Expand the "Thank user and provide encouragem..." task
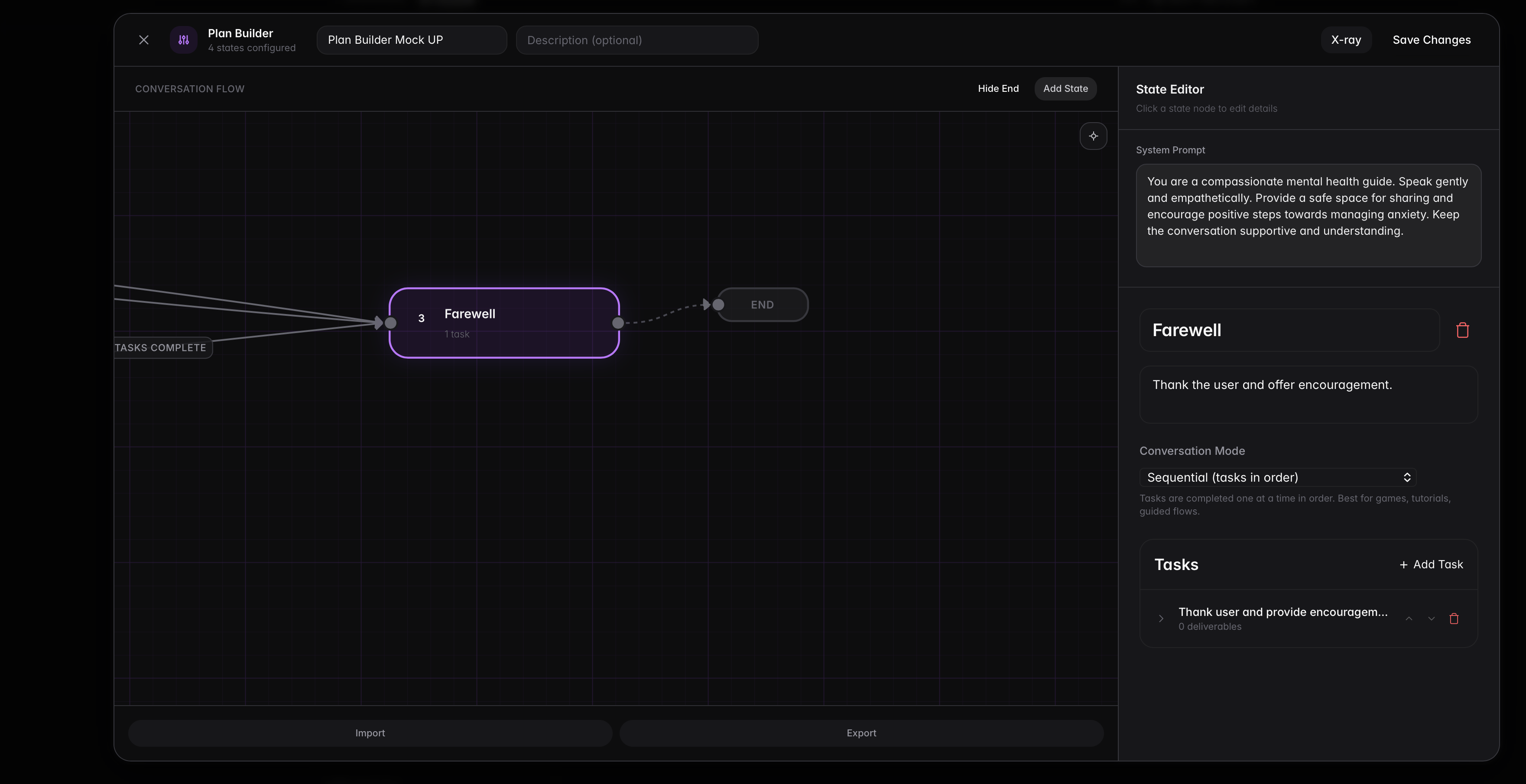 (x=1161, y=618)
